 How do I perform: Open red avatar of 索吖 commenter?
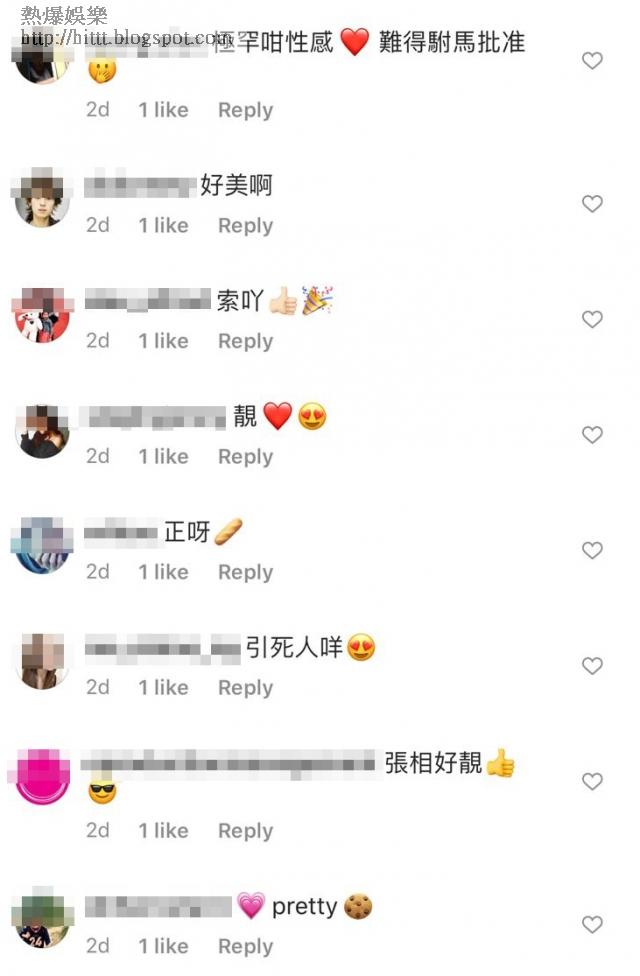click(42, 314)
